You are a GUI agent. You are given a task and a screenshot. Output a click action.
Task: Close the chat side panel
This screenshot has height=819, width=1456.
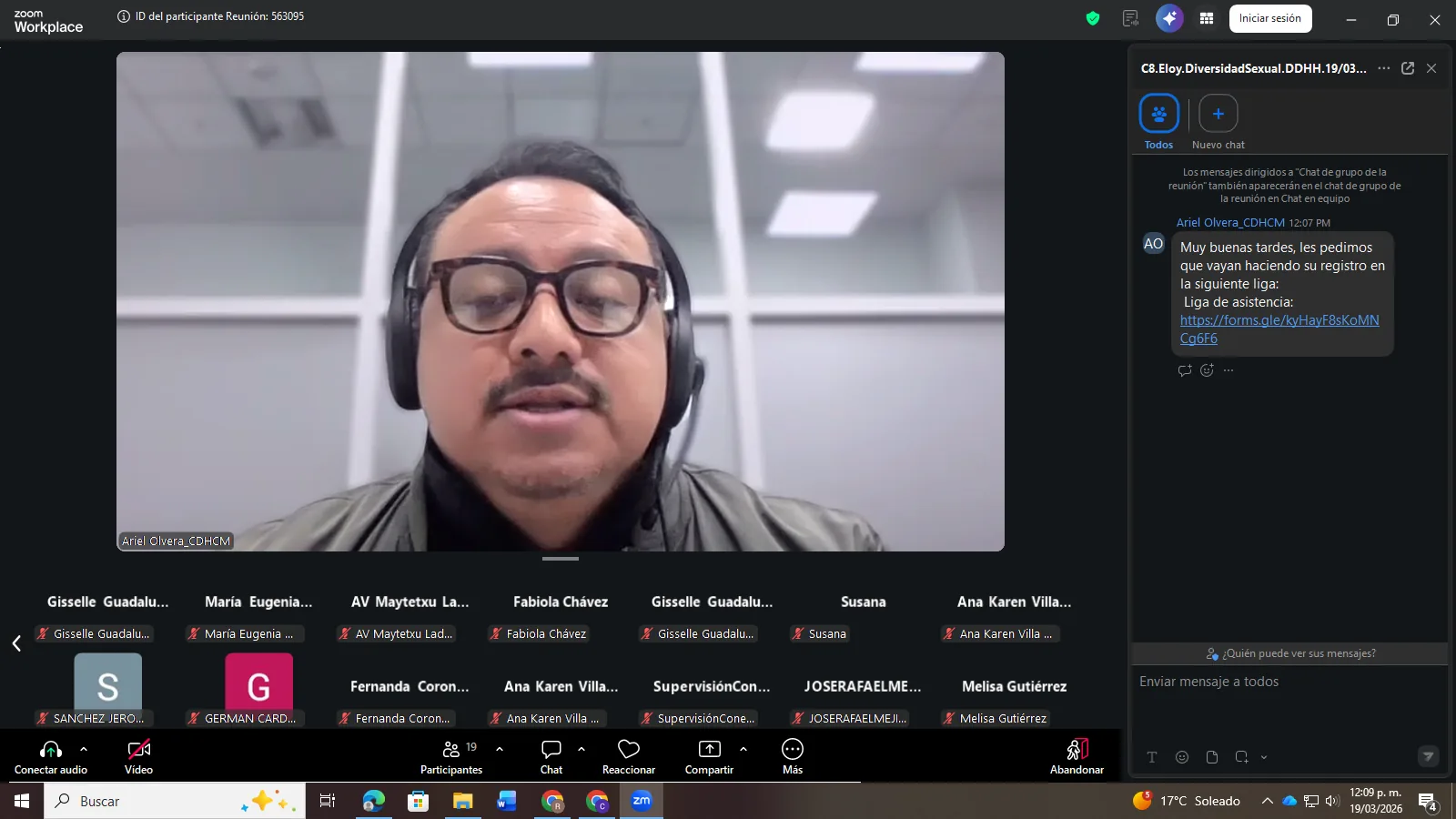pos(1431,68)
